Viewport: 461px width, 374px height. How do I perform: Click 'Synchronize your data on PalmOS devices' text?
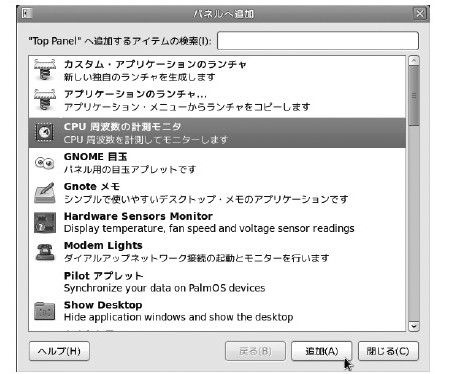pyautogui.click(x=164, y=288)
